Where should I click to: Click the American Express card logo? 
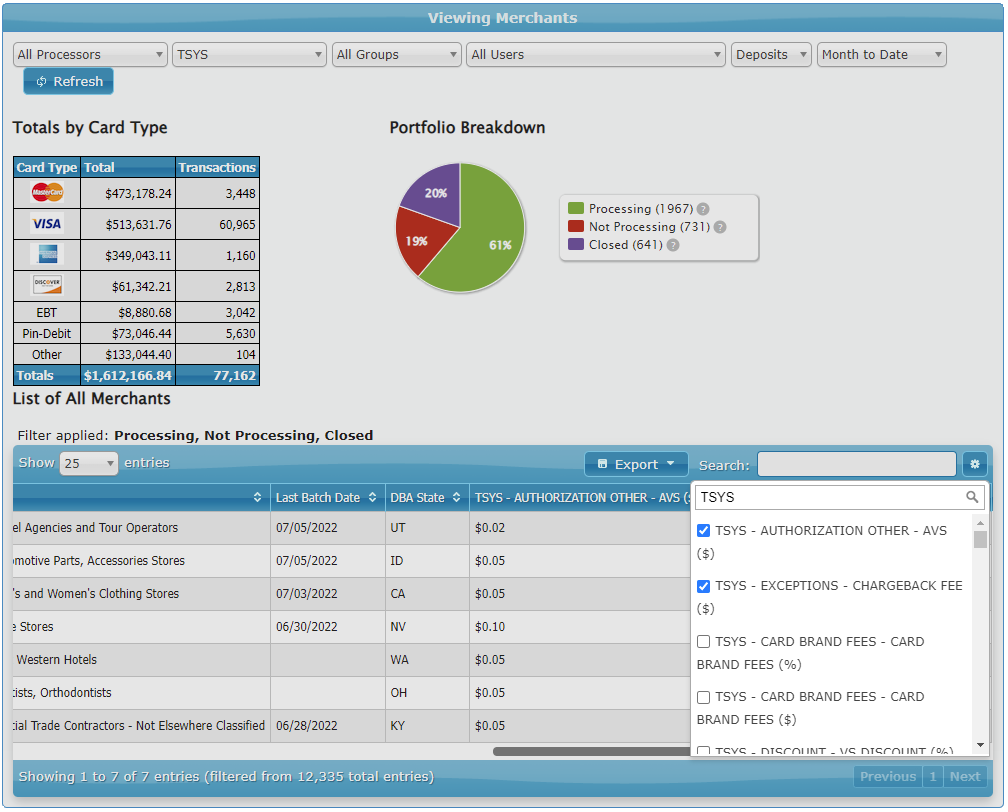(47, 254)
